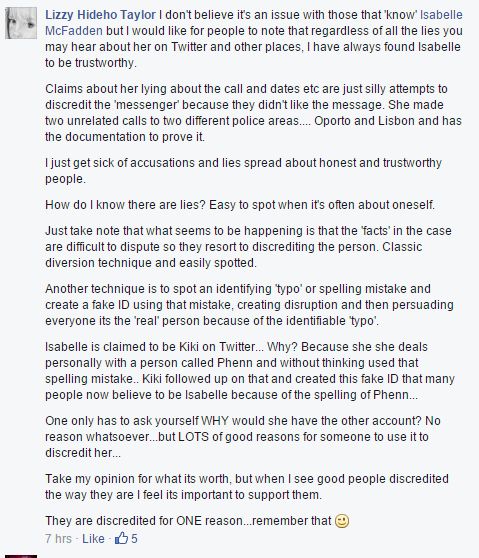The image size is (479, 558).
Task: Click the line 'How do I know there are lies?'
Action: coord(240,205)
